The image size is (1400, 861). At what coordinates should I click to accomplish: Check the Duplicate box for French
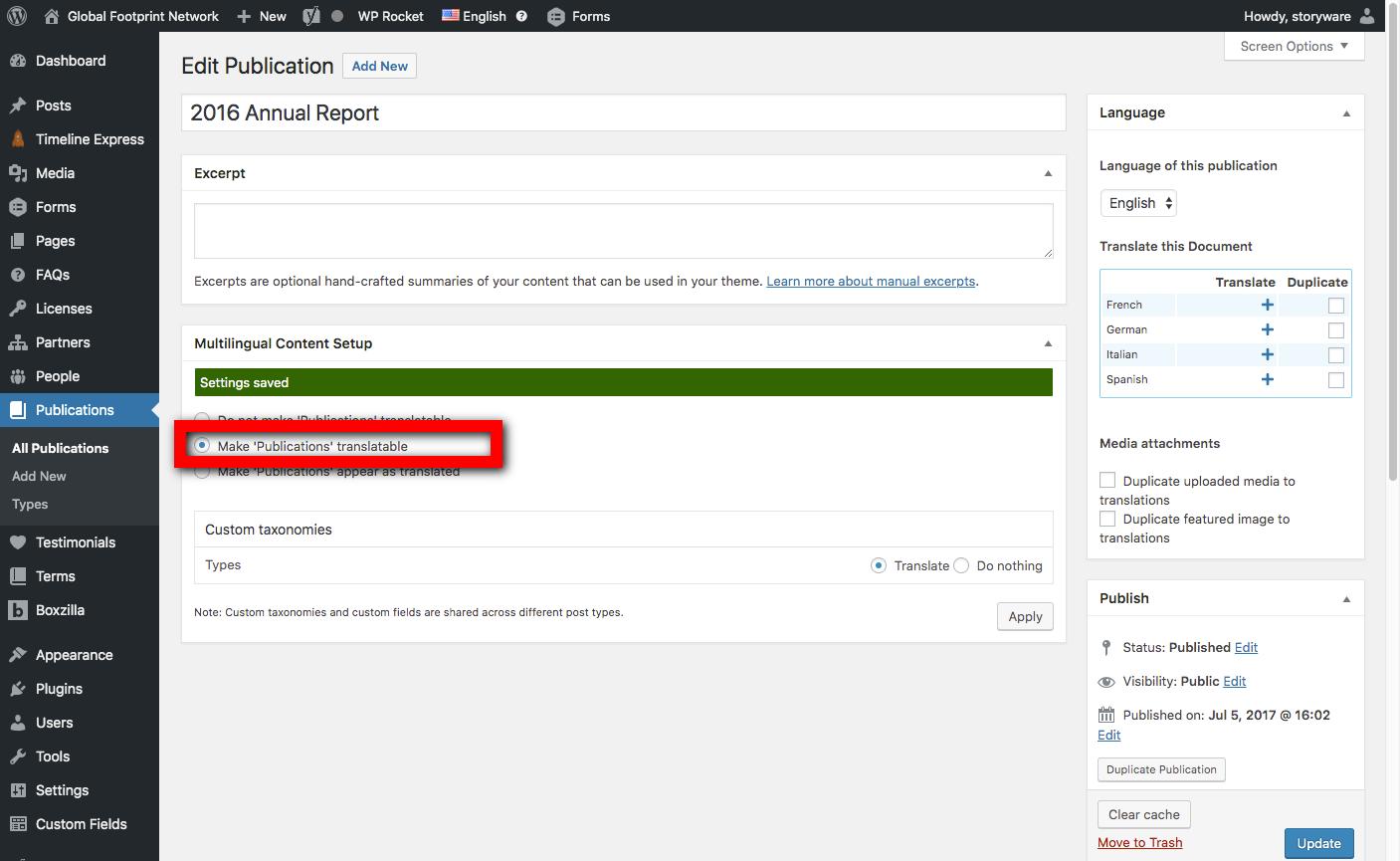click(x=1336, y=306)
